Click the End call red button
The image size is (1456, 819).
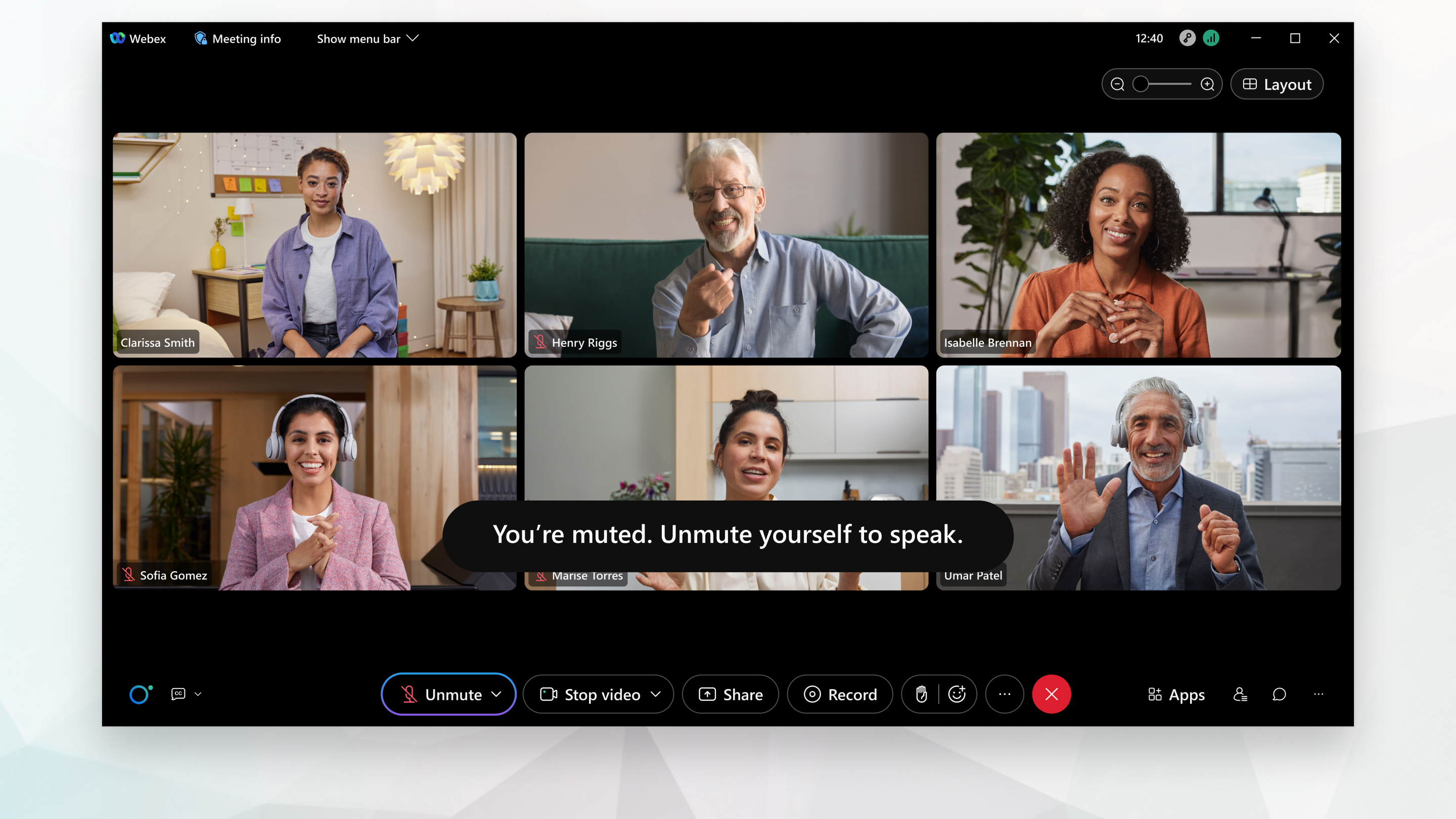tap(1051, 694)
